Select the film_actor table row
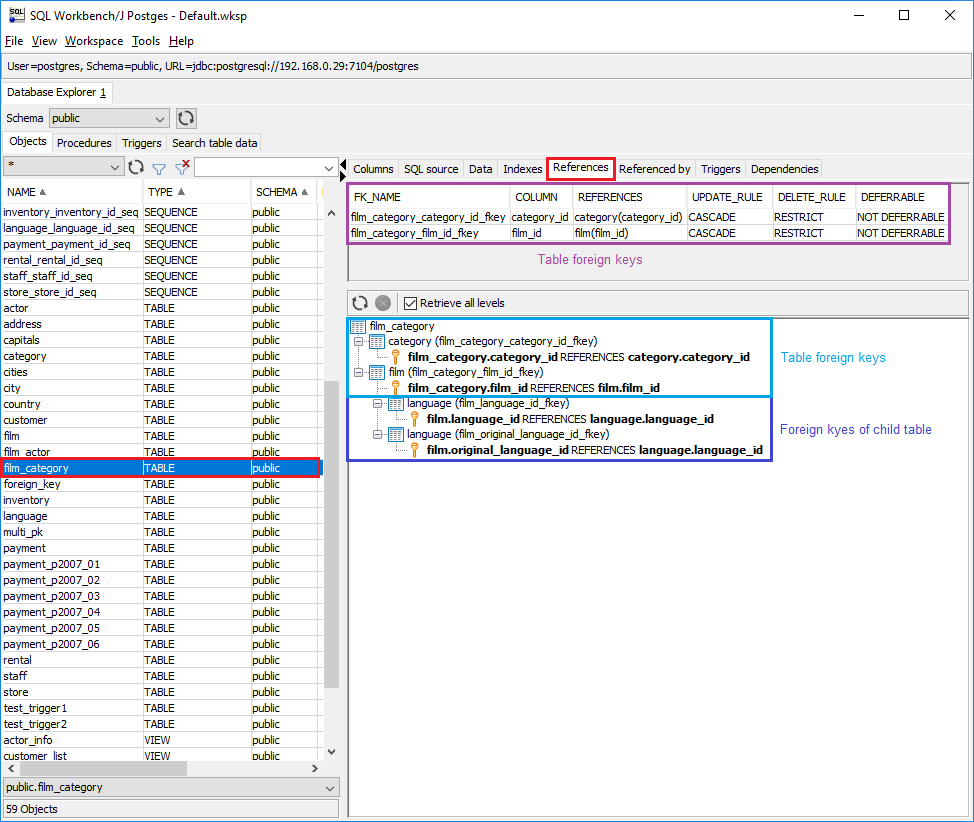 point(28,452)
